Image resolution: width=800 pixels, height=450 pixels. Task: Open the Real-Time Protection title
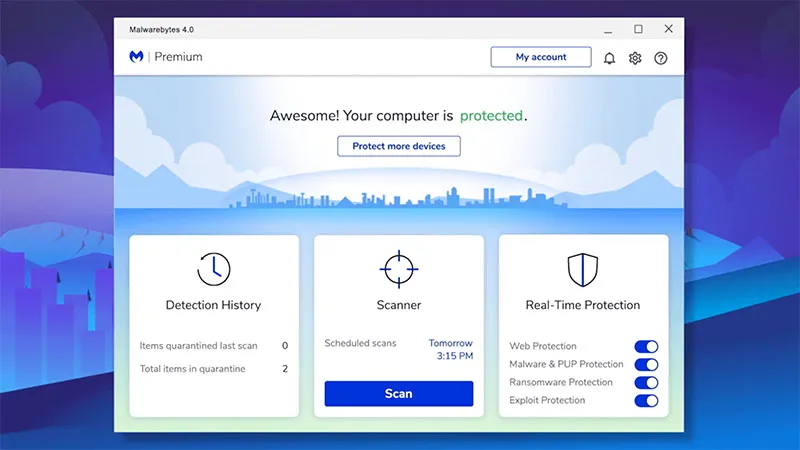click(x=583, y=305)
